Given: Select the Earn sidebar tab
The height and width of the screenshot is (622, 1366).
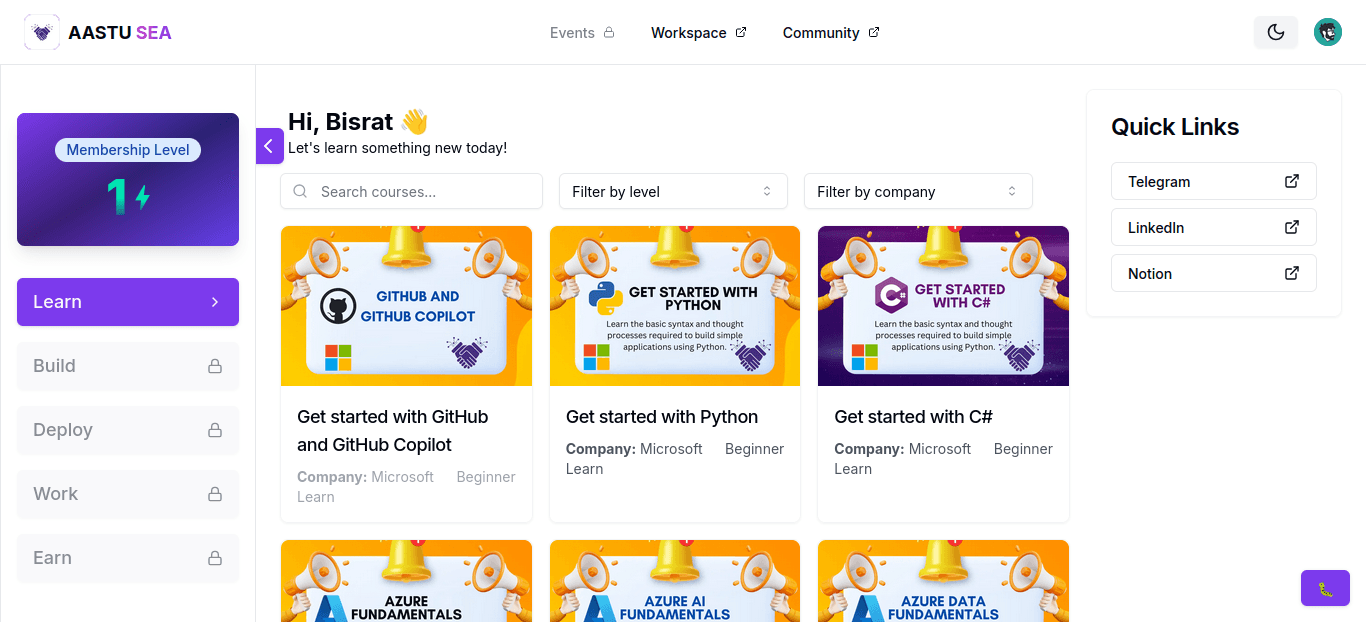Looking at the screenshot, I should click(128, 558).
